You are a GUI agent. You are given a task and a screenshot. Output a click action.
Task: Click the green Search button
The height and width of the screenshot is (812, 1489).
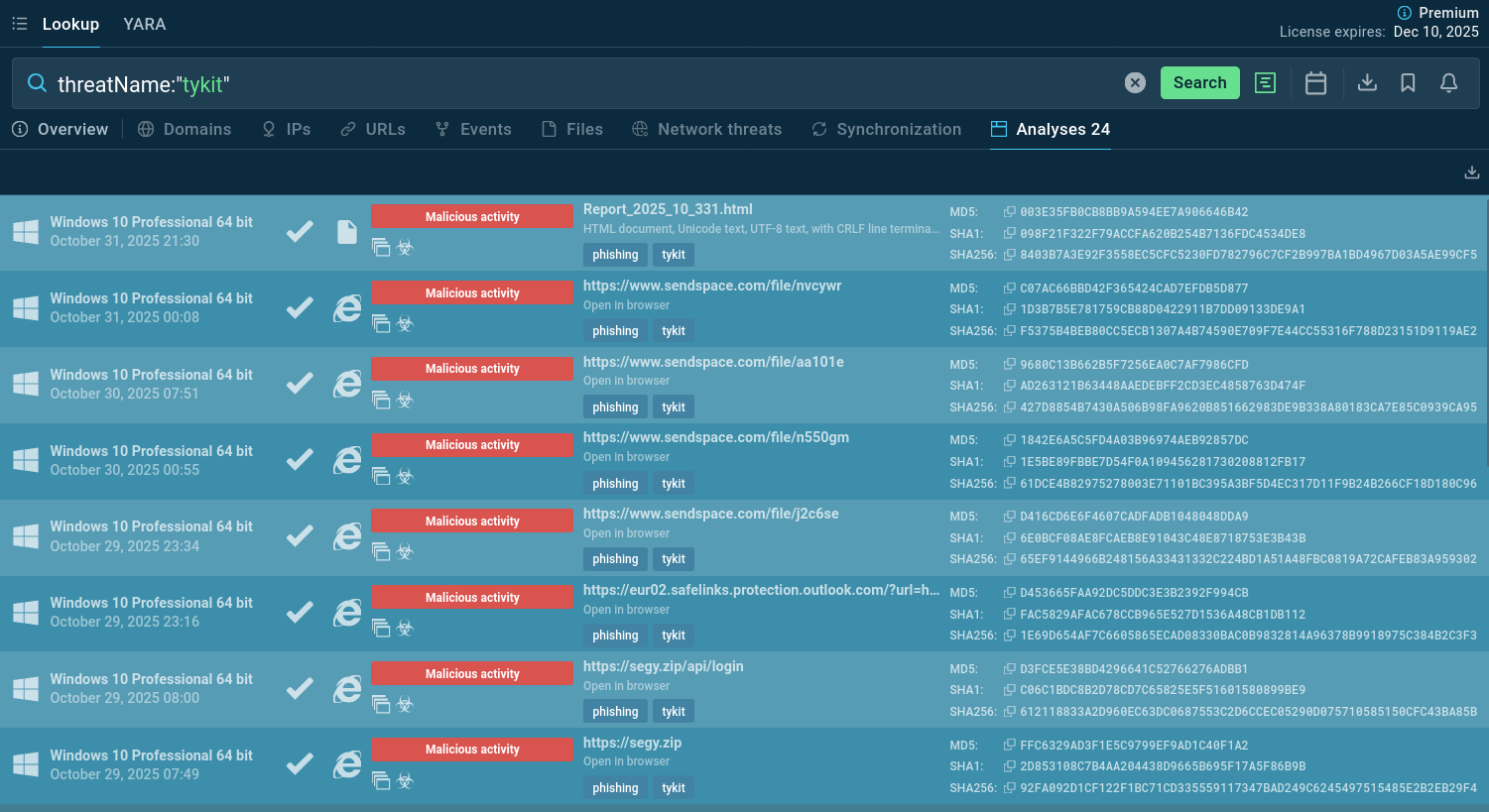[x=1199, y=83]
